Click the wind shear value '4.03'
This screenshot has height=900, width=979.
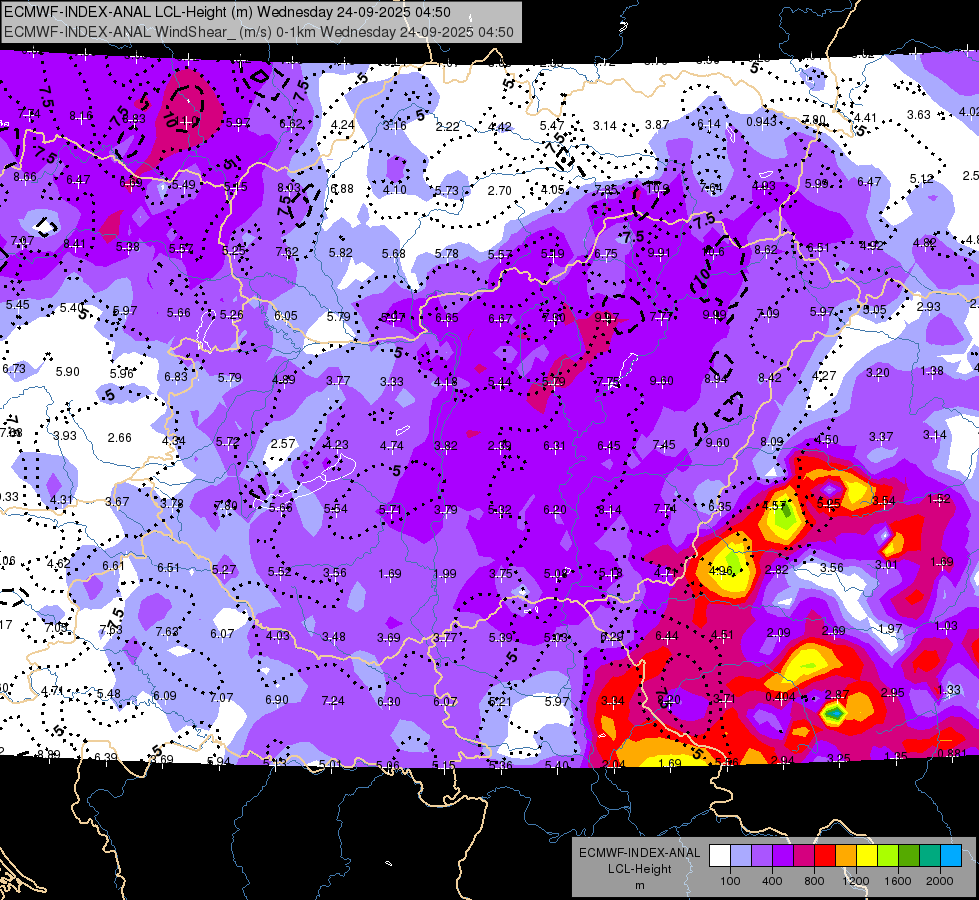pyautogui.click(x=278, y=636)
